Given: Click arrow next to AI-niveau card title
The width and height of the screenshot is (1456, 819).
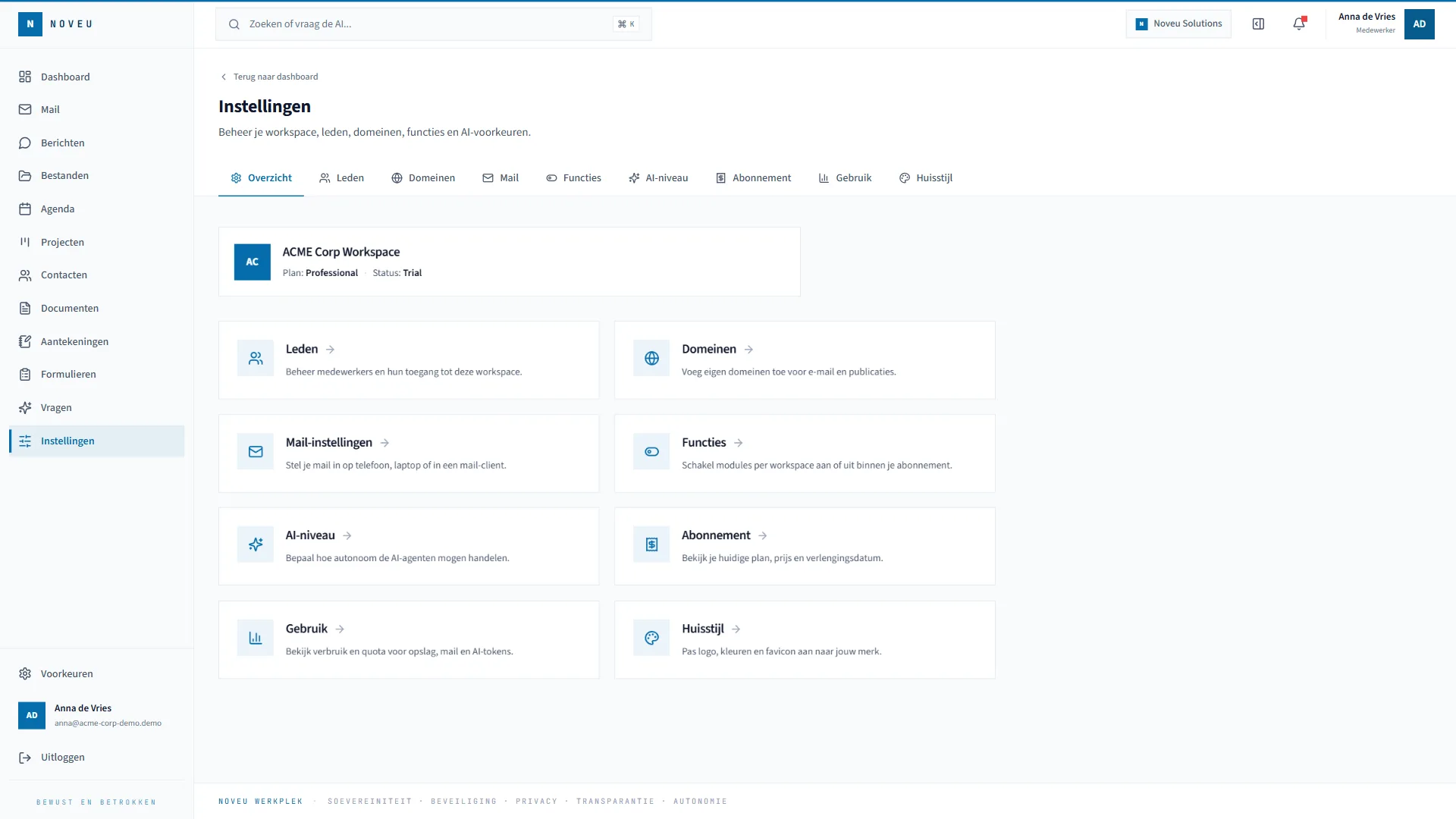Looking at the screenshot, I should click(347, 535).
